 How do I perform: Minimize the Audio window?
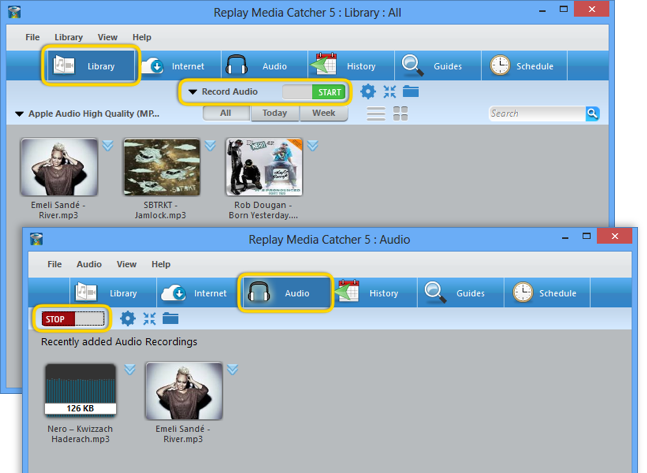pyautogui.click(x=565, y=237)
